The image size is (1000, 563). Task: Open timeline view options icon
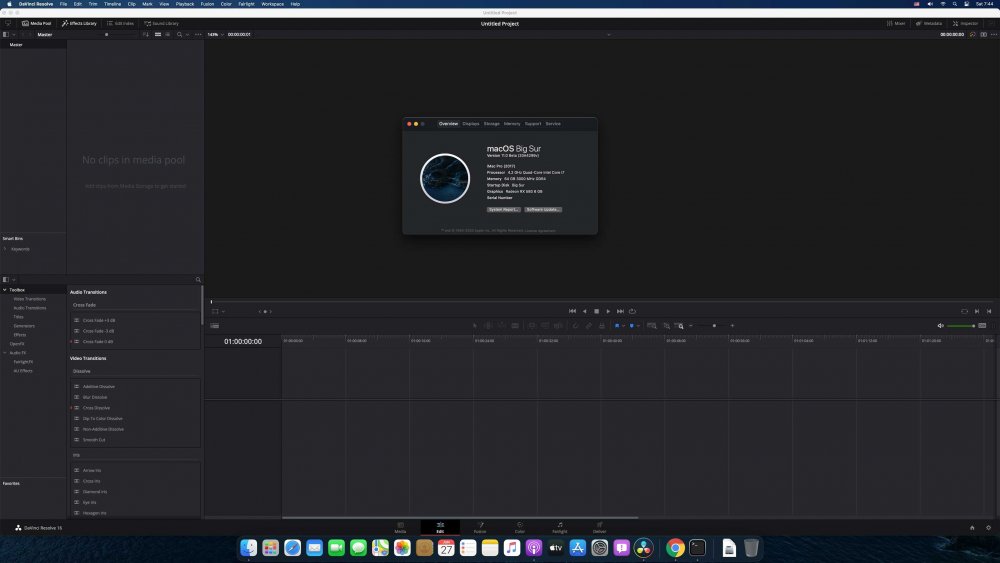(x=215, y=326)
